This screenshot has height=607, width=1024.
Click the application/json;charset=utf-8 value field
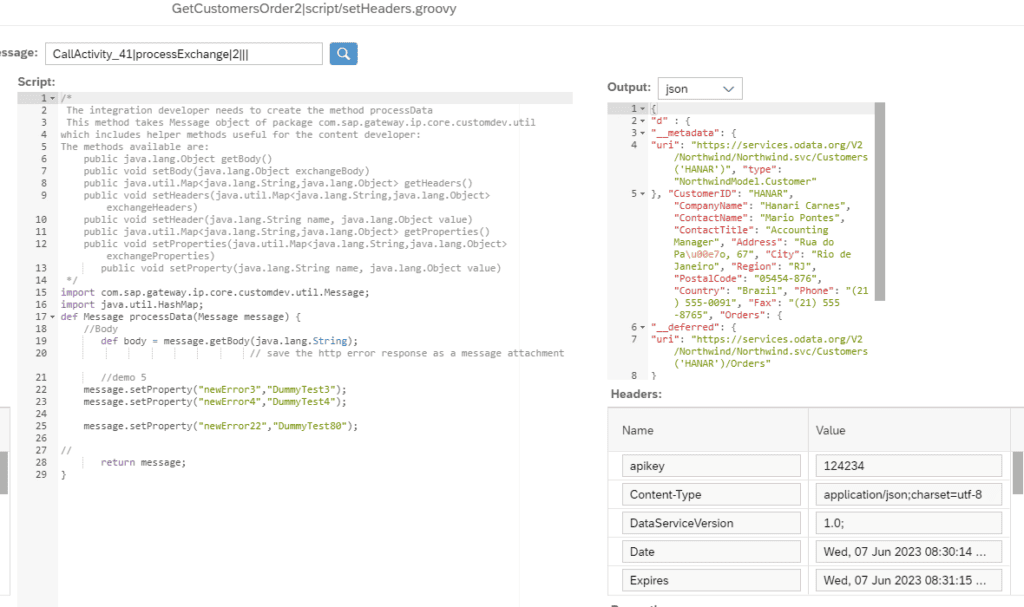(x=908, y=495)
